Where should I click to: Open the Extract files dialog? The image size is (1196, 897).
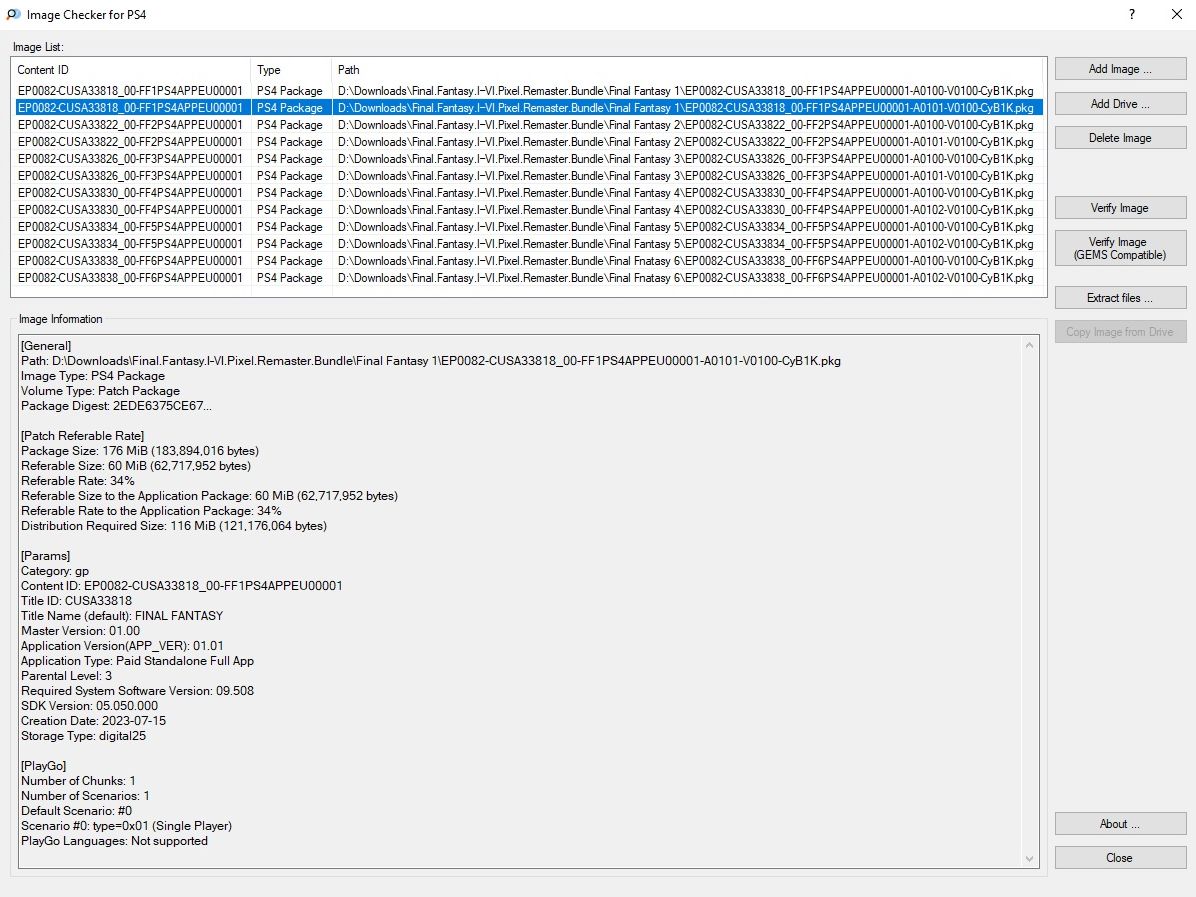click(x=1120, y=297)
